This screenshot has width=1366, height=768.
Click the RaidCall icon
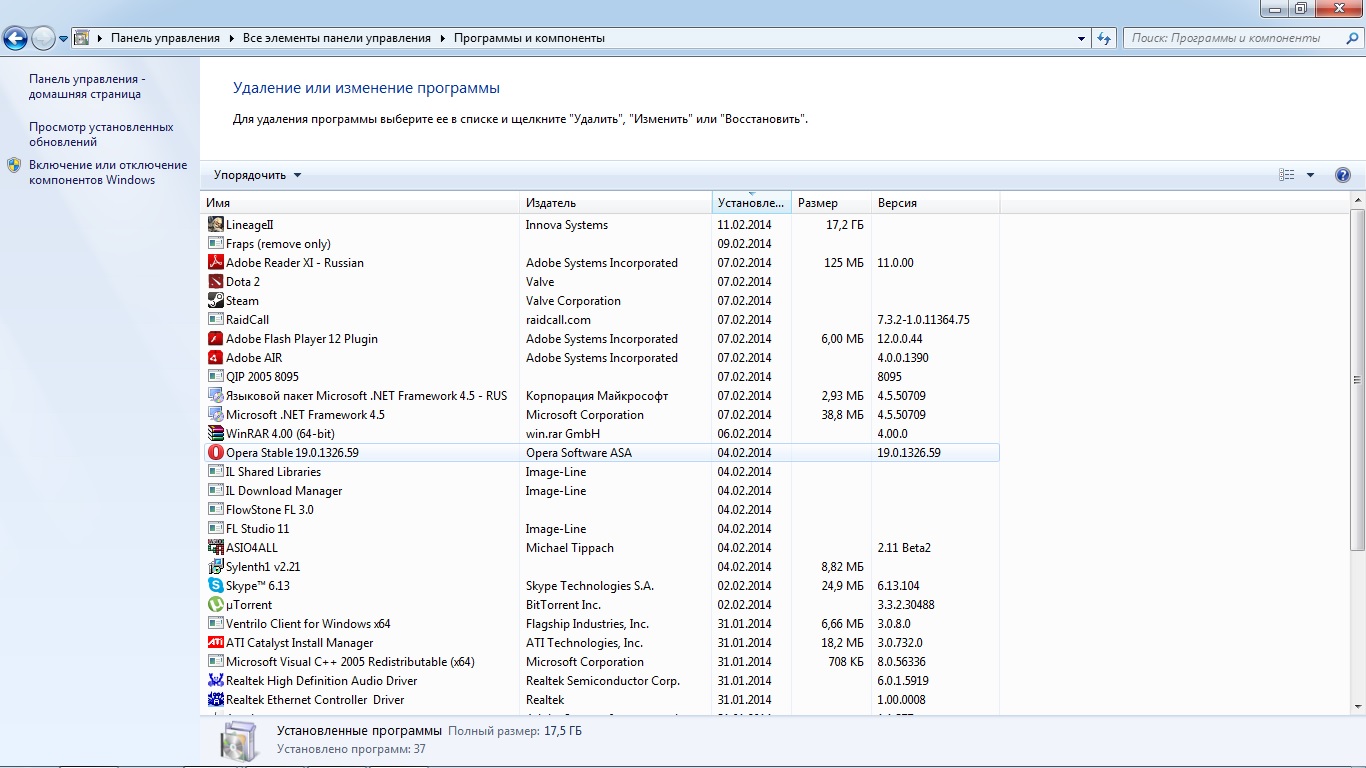tap(215, 320)
